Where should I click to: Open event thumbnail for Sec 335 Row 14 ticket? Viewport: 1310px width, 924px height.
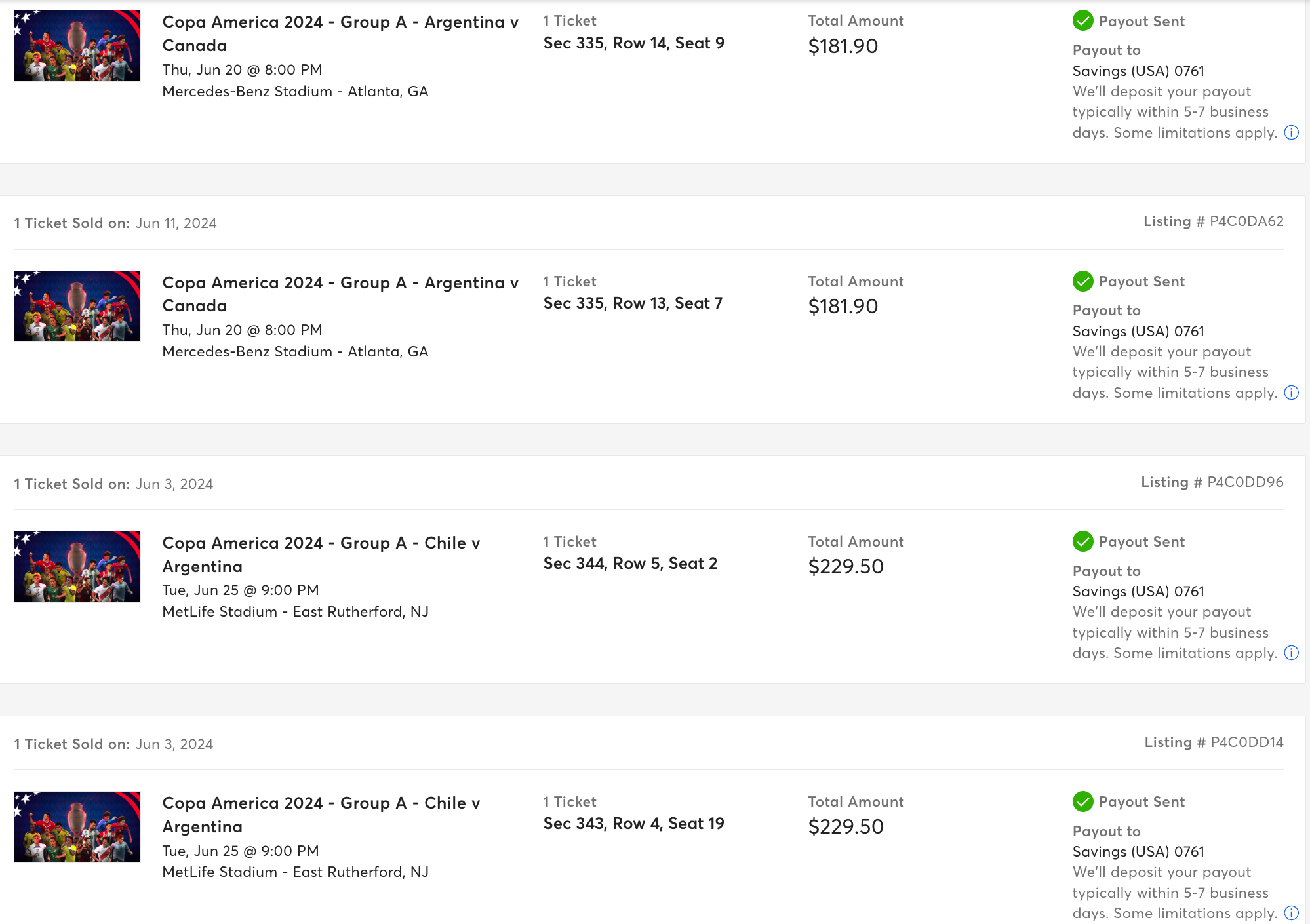pyautogui.click(x=77, y=46)
